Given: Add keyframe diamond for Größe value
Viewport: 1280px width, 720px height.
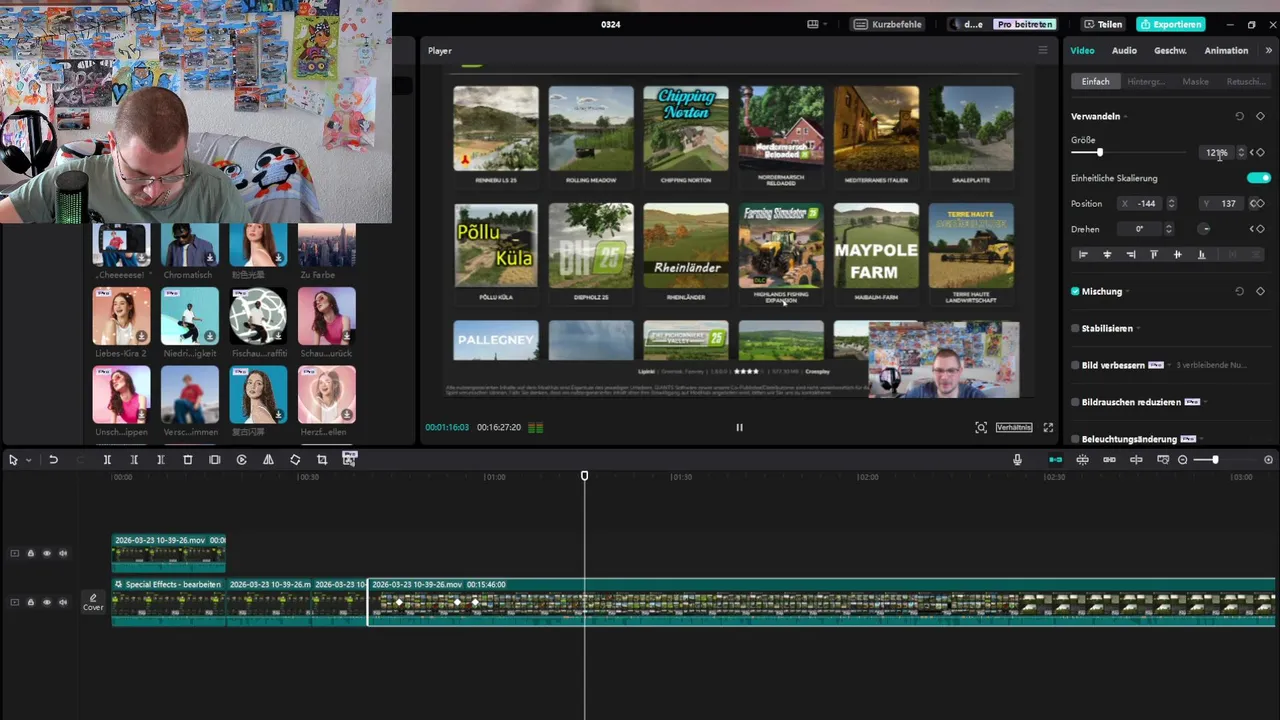Looking at the screenshot, I should [x=1260, y=152].
